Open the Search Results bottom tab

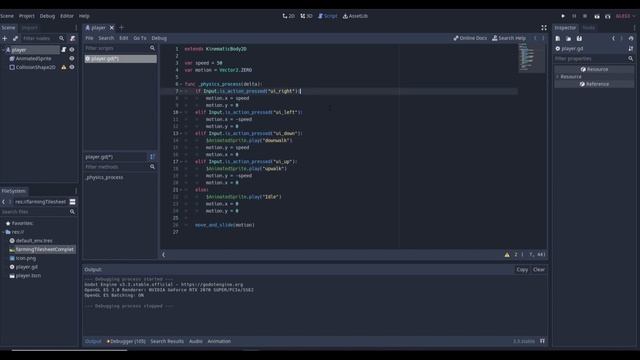click(x=167, y=341)
